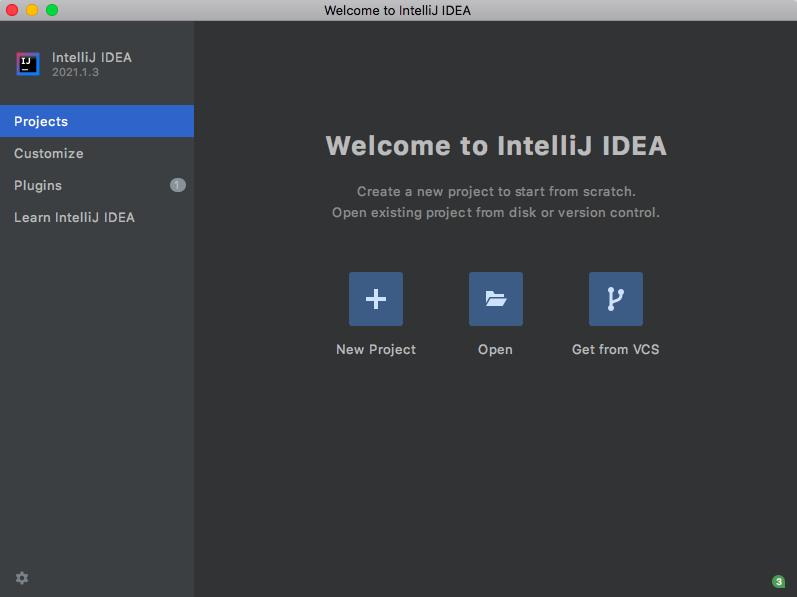797x597 pixels.
Task: Click the New Project label
Action: (376, 350)
